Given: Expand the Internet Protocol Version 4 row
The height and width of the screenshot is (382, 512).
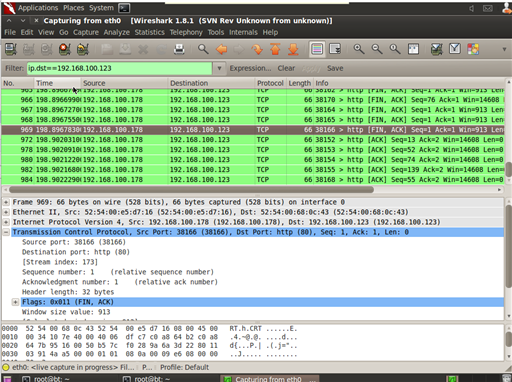Looking at the screenshot, I should [6, 222].
